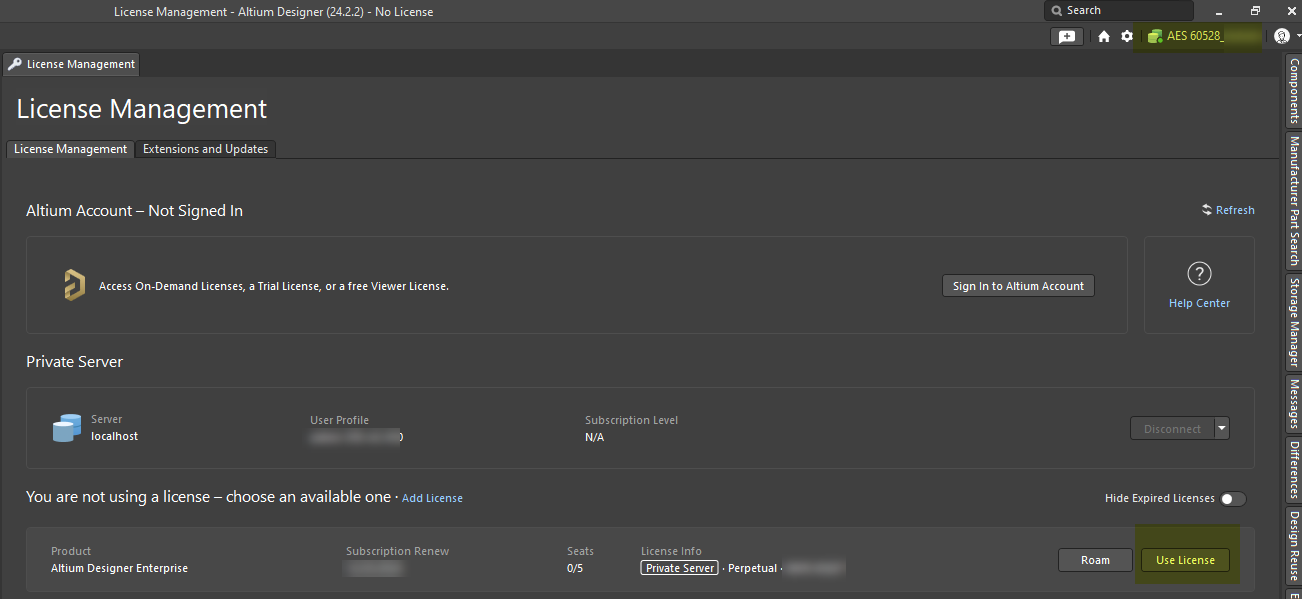Click the magnifier icon in the search box
Screen dimensions: 1302x599
click(x=1056, y=10)
